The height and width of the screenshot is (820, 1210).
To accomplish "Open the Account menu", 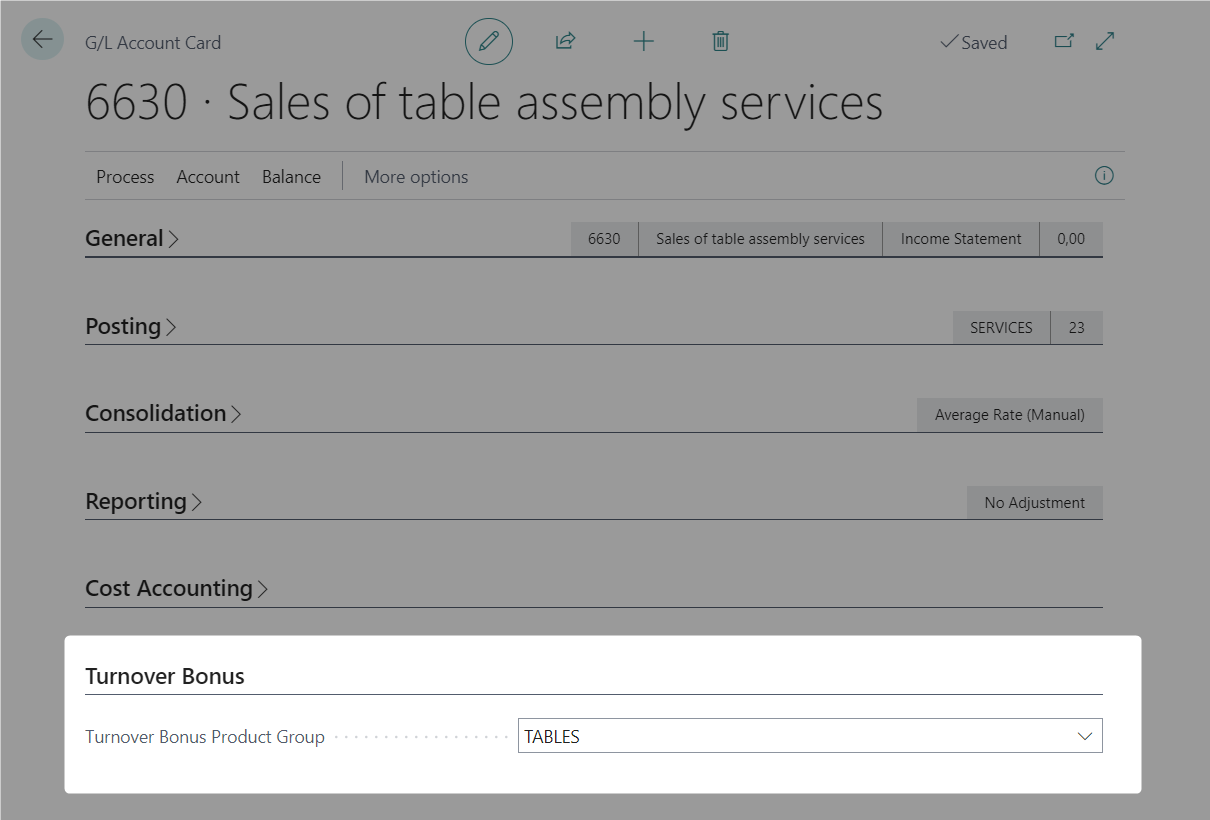I will 208,177.
